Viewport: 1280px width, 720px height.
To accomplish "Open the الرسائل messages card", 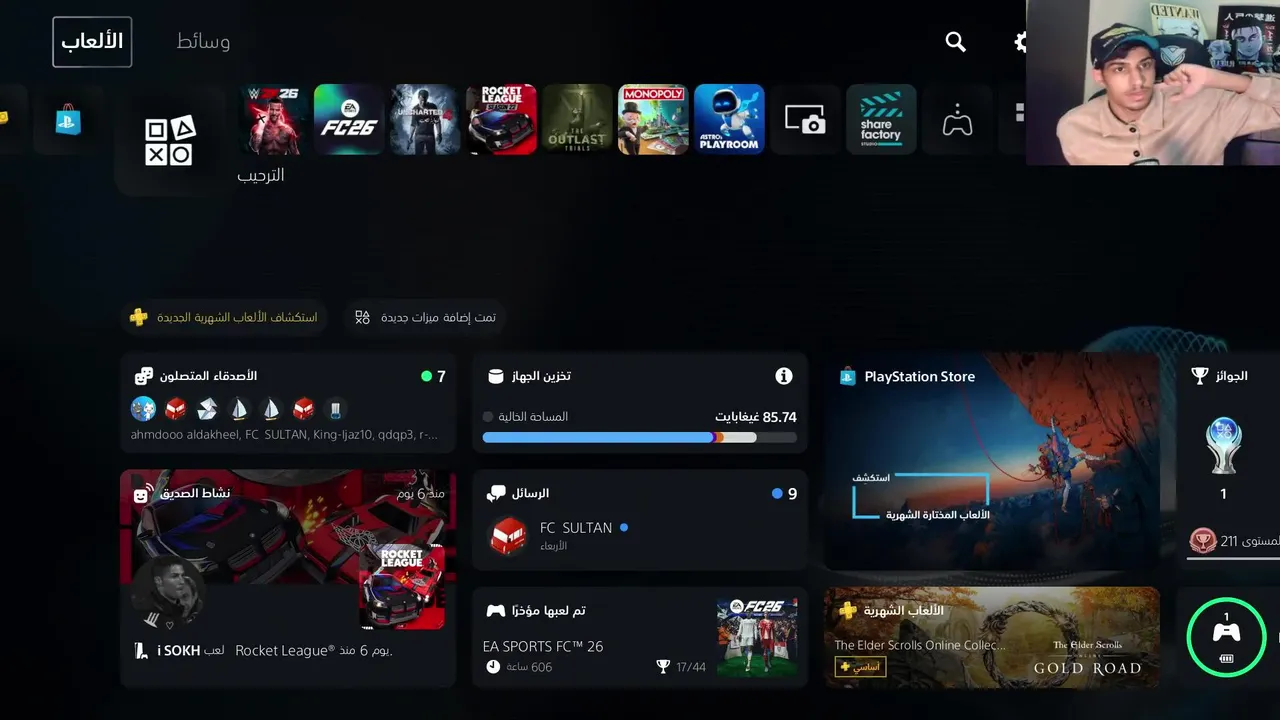I will pos(640,520).
